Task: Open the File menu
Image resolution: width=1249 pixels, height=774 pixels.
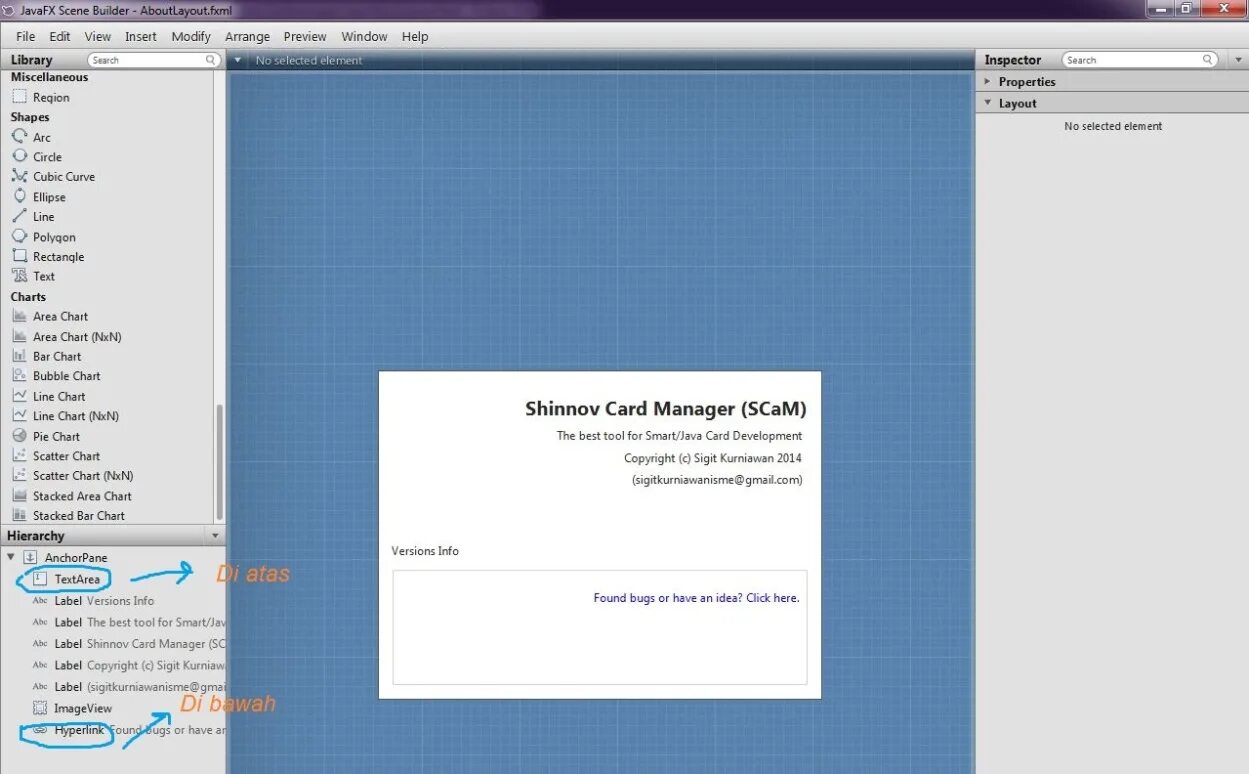Action: click(26, 36)
